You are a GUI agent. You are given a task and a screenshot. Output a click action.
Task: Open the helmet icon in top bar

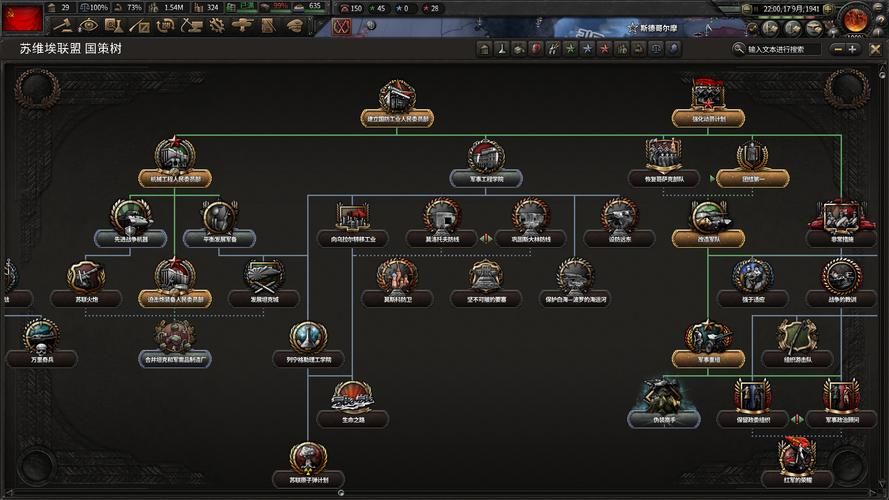(294, 26)
